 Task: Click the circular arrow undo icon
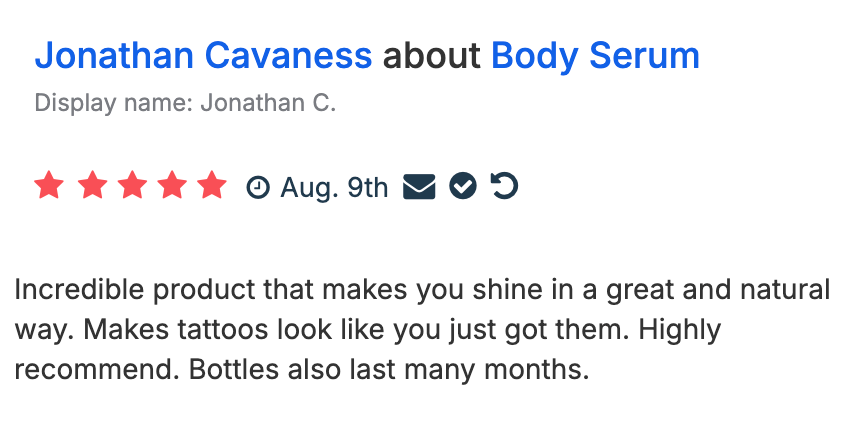pyautogui.click(x=505, y=187)
